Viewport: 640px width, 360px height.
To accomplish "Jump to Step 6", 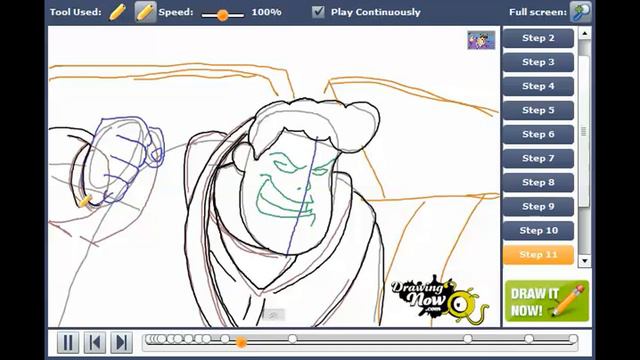I will coord(538,134).
